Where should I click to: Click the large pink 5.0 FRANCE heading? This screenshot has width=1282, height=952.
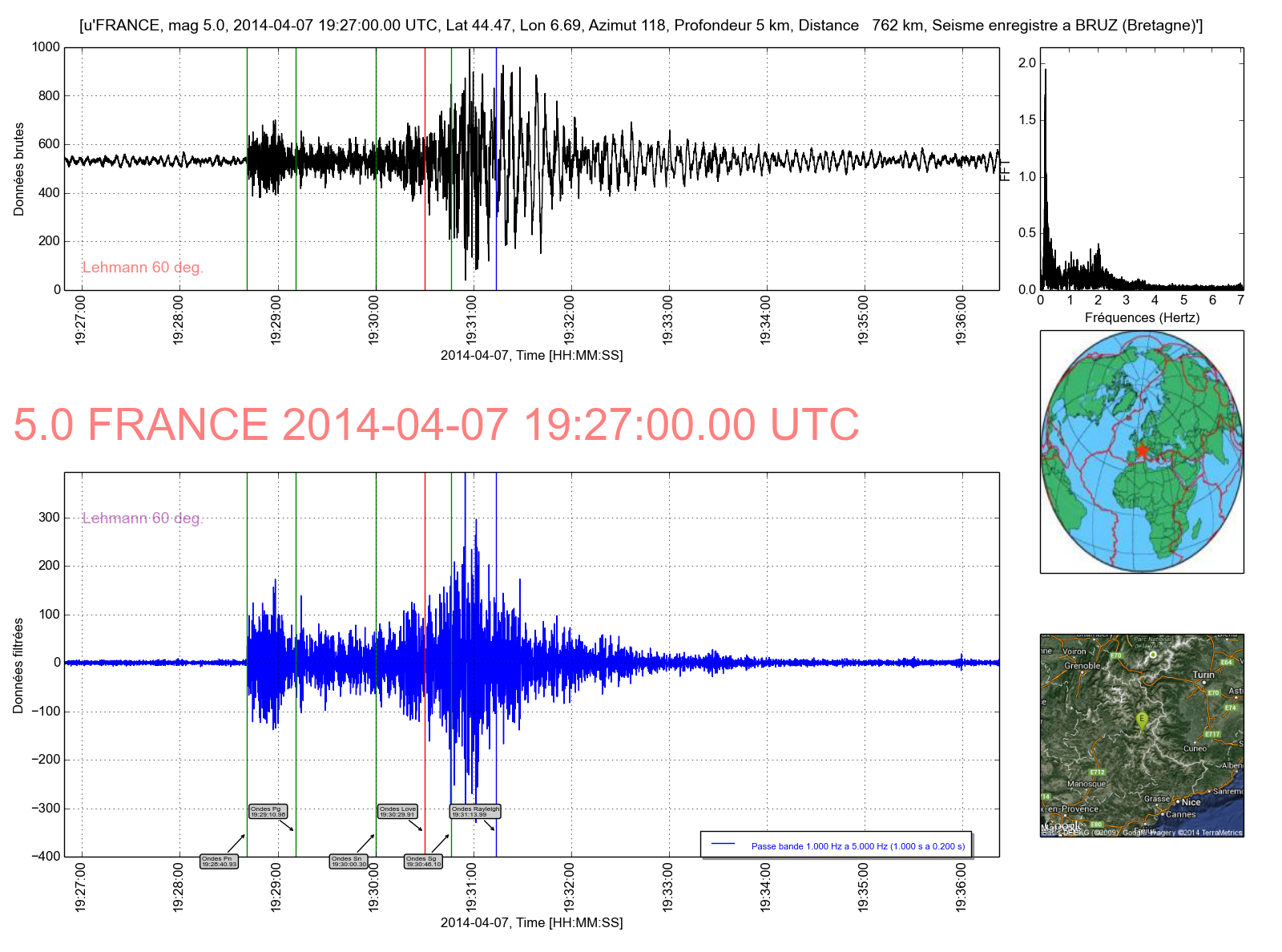pyautogui.click(x=436, y=425)
